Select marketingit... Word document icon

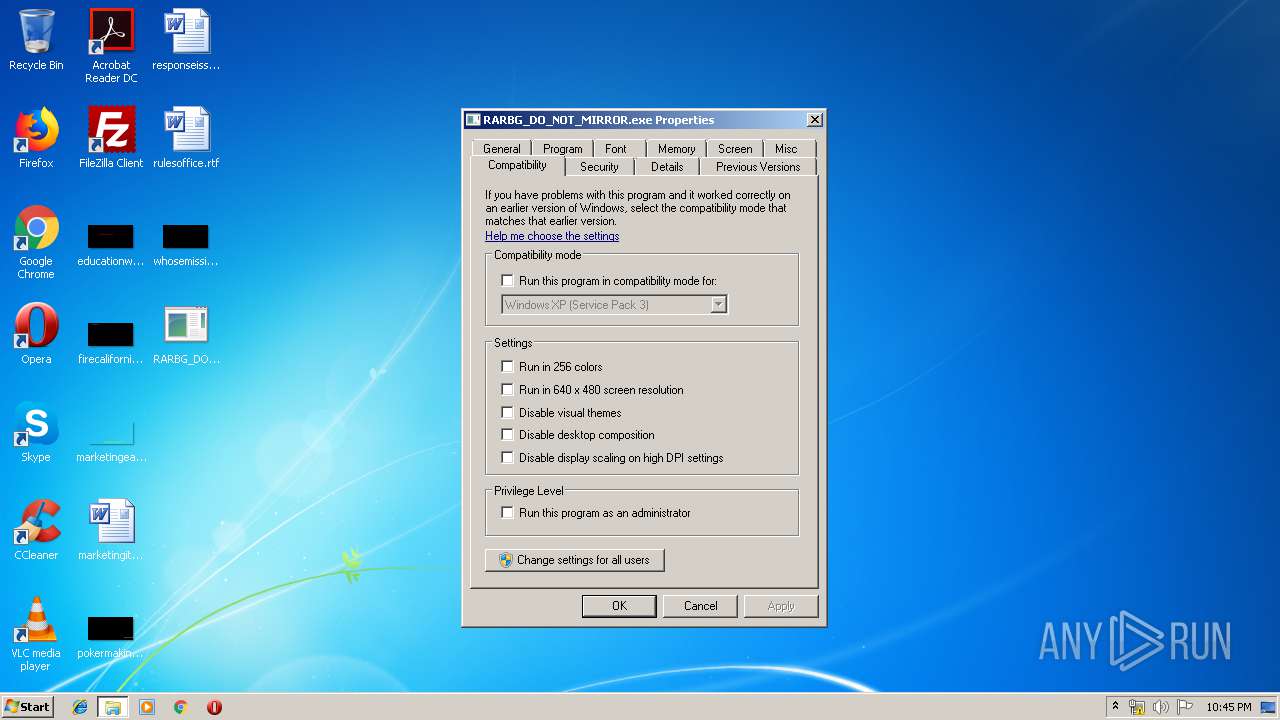pos(111,530)
